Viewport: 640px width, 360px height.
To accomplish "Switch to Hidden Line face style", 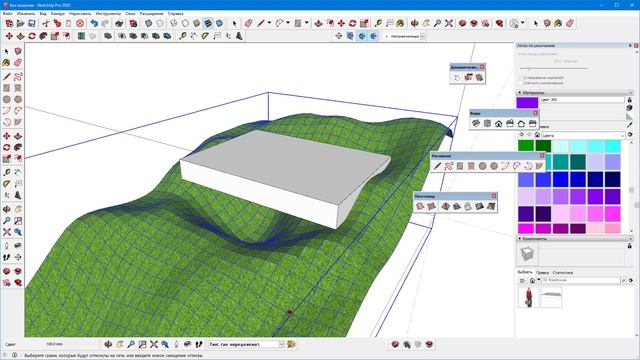I will pyautogui.click(x=185, y=24).
